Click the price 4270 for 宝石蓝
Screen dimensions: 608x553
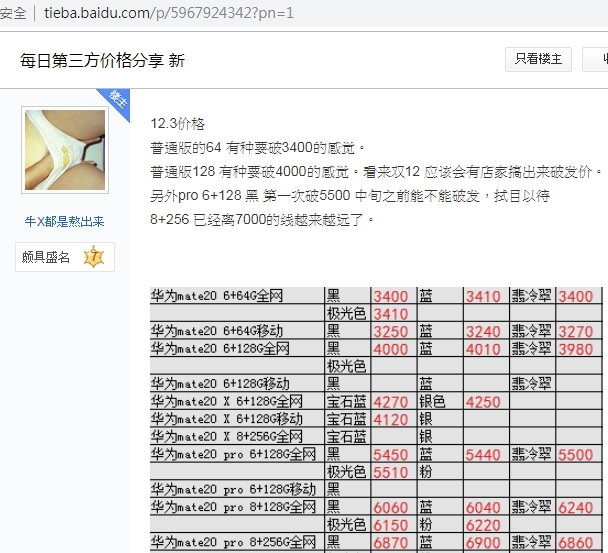pos(390,402)
